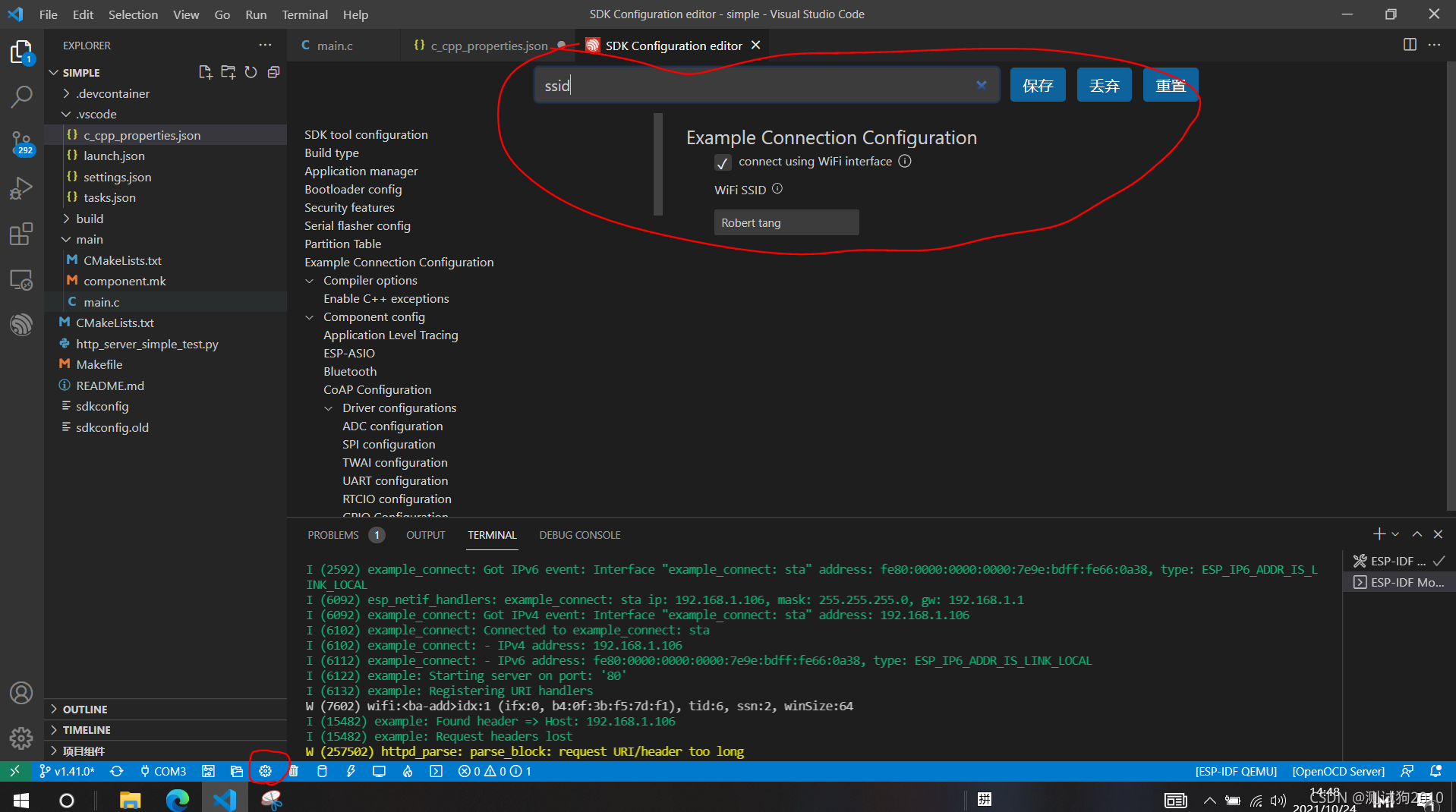Switch to the PROBLEMS panel tab

[x=333, y=535]
